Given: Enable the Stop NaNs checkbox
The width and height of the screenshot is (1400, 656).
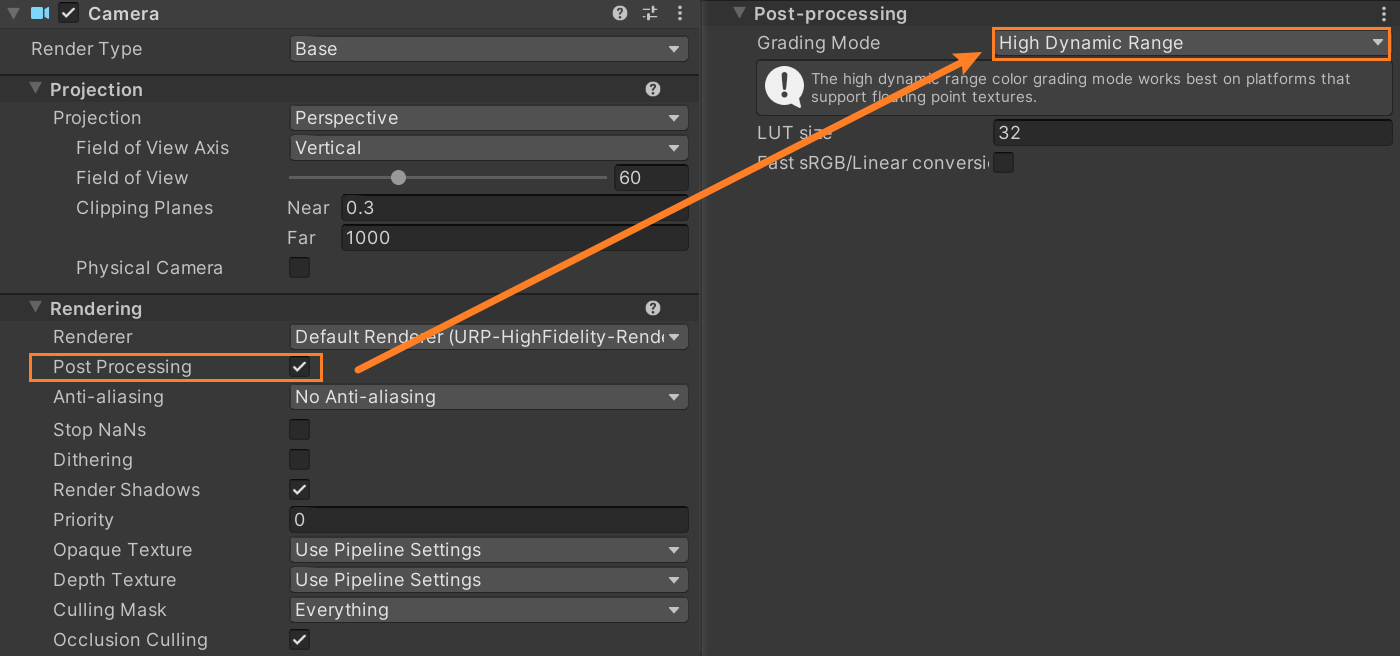Looking at the screenshot, I should coord(299,430).
